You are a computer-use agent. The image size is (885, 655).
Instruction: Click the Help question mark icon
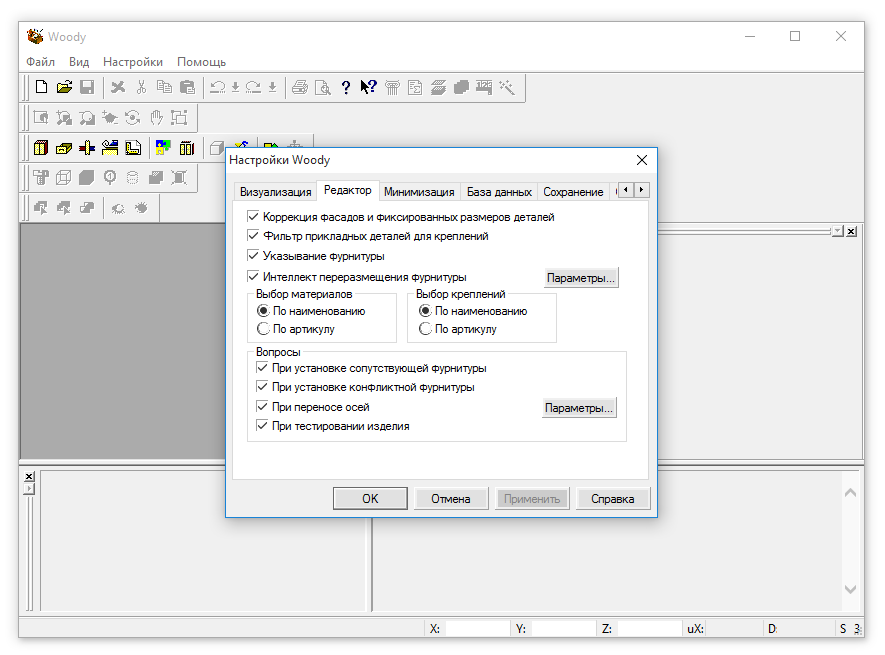coord(346,87)
